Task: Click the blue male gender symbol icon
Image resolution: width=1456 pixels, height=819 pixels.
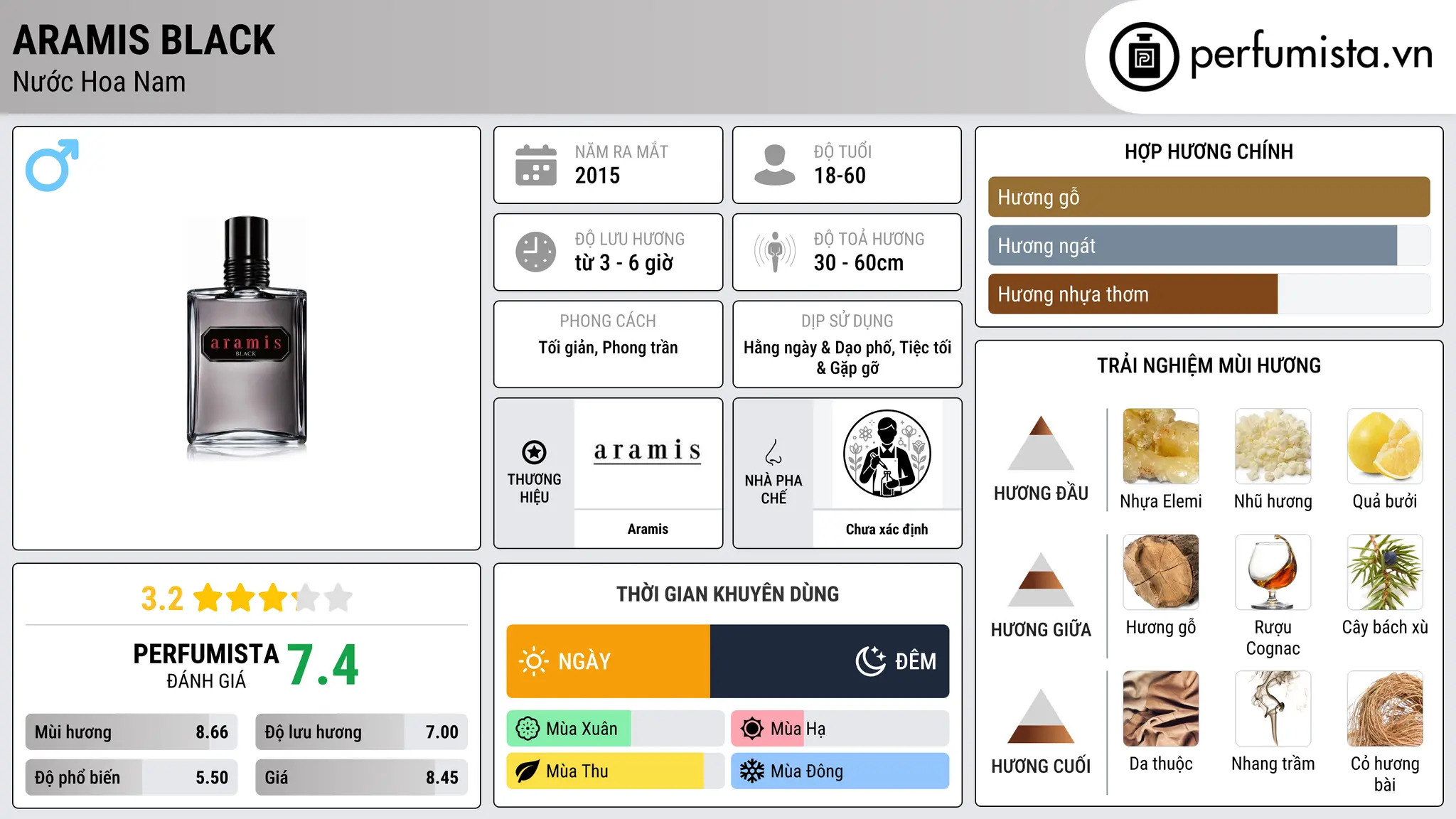Action: click(x=52, y=165)
